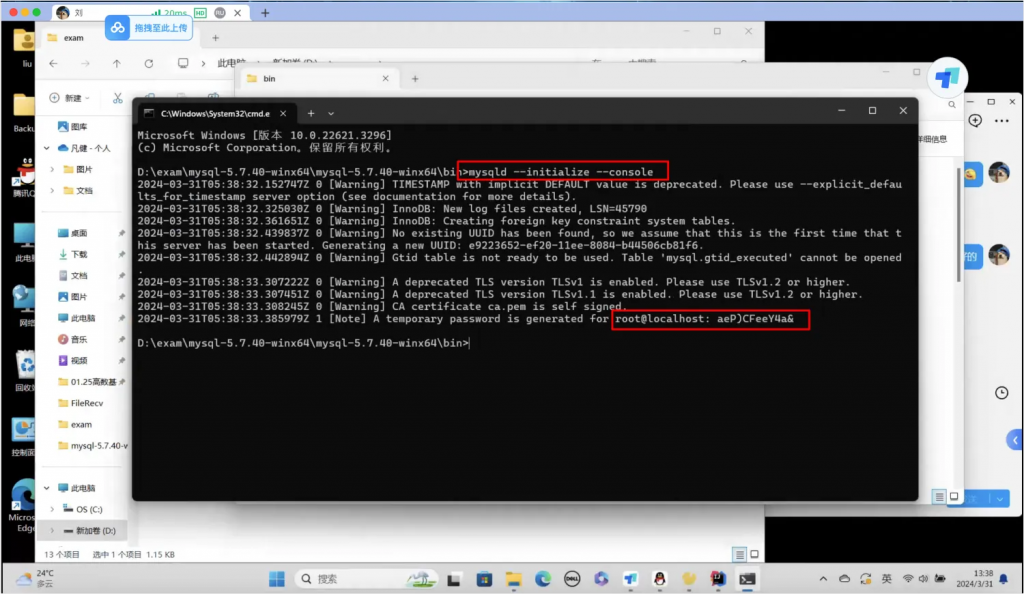Open the Windows Start menu
Image resolution: width=1024 pixels, height=594 pixels.
click(274, 578)
